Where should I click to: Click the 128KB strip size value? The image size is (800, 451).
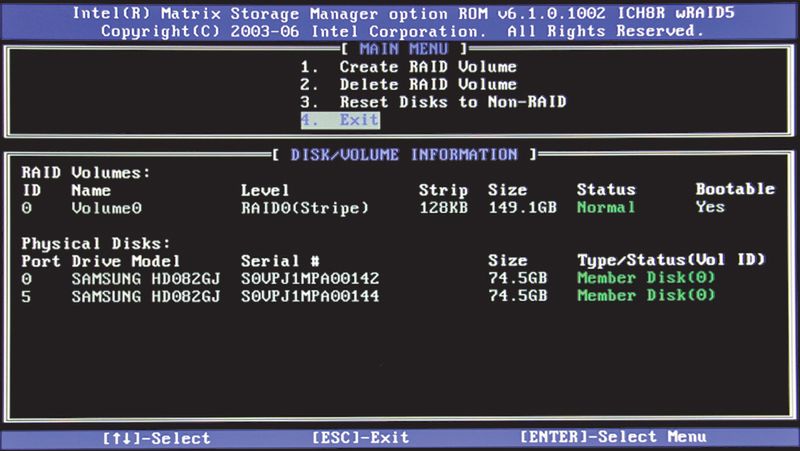pyautogui.click(x=443, y=208)
